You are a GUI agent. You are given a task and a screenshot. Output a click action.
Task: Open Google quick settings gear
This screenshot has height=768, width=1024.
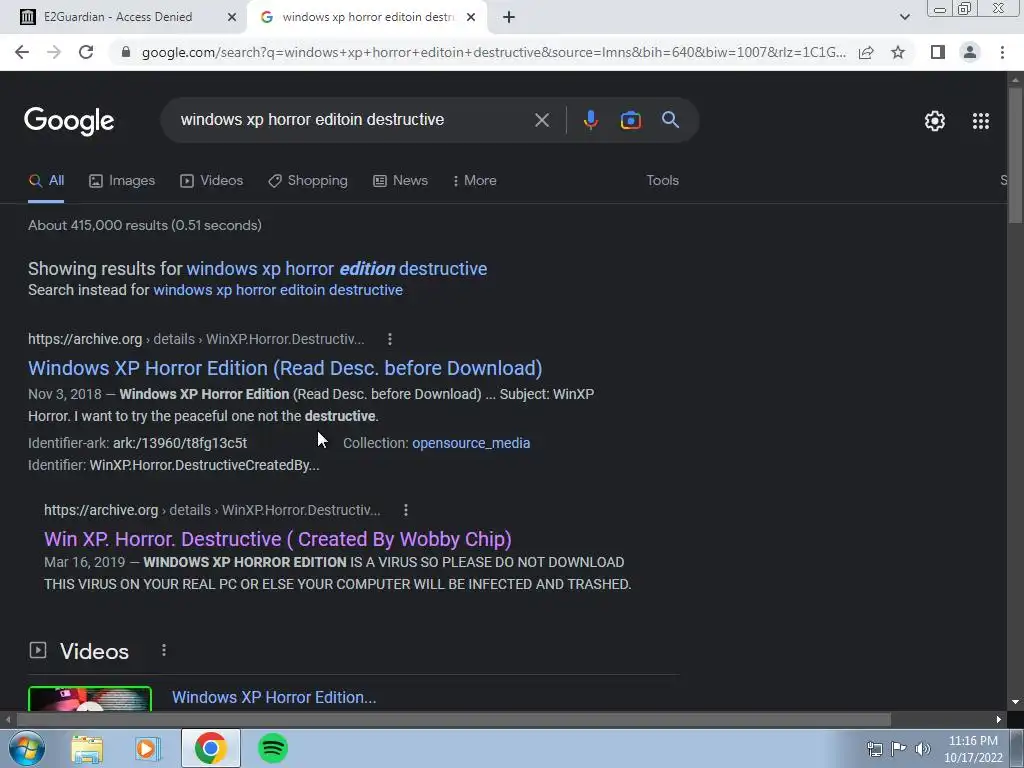pyautogui.click(x=935, y=121)
